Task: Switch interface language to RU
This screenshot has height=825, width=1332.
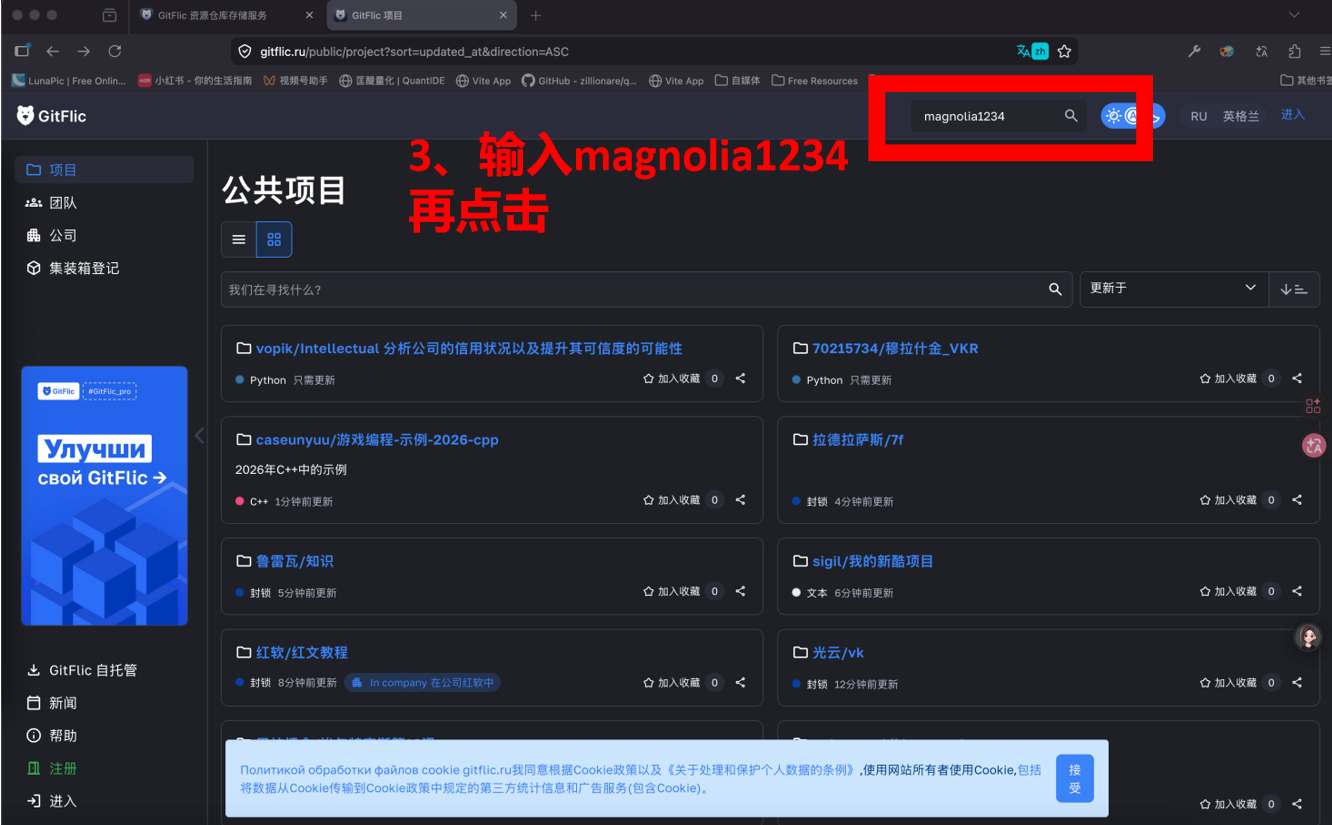Action: click(x=1198, y=115)
